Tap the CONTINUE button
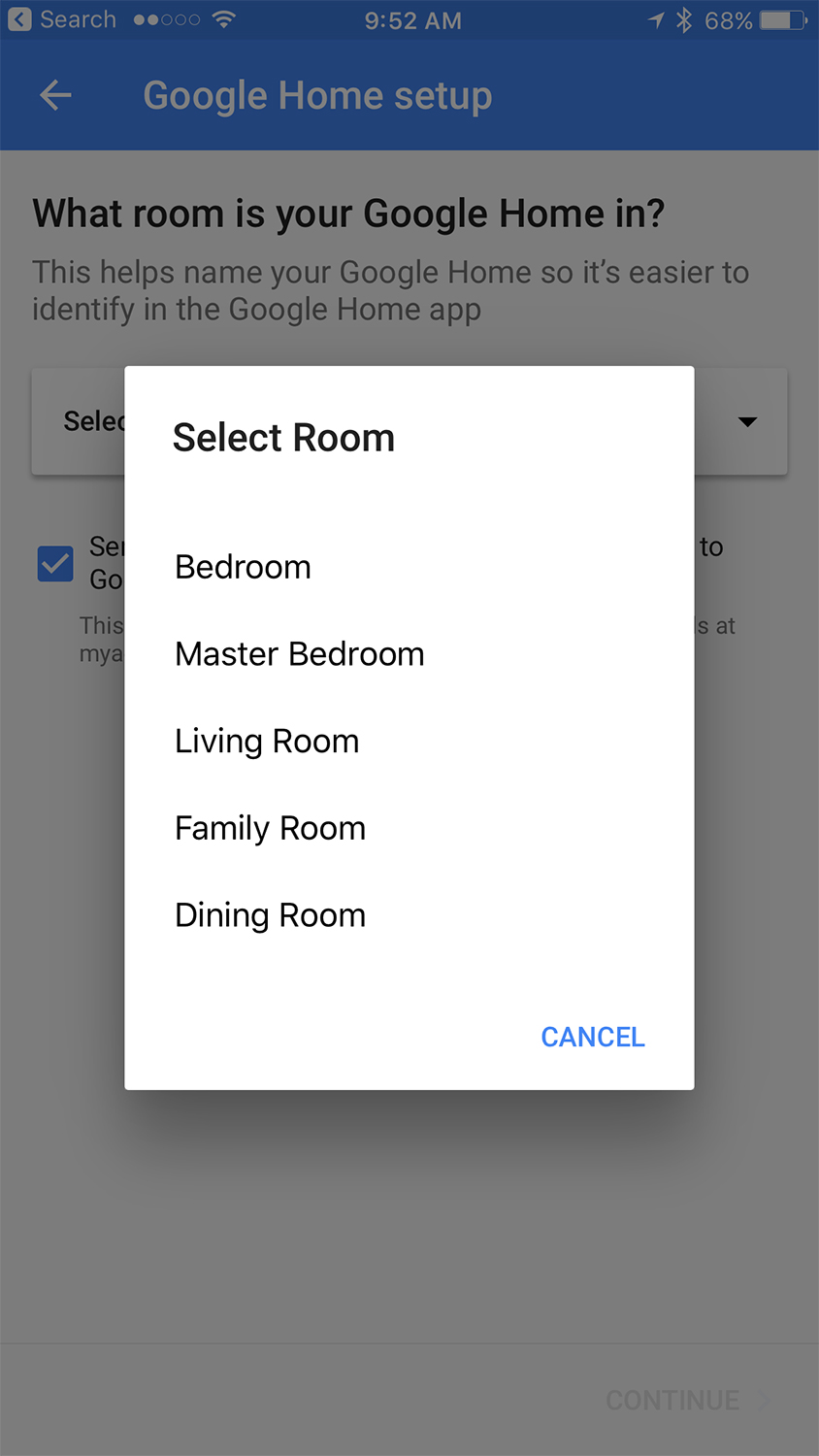The height and width of the screenshot is (1456, 819). click(672, 1400)
